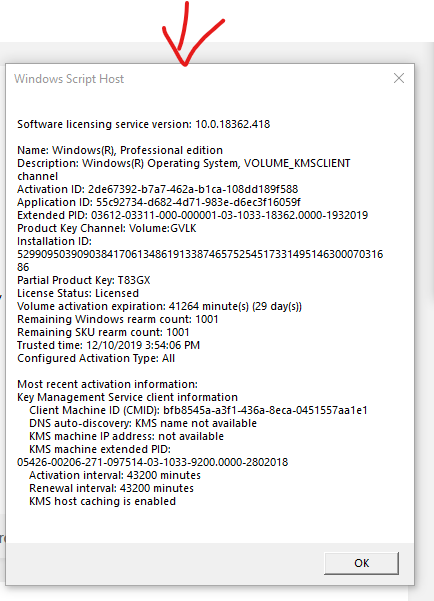Click the text 'Software licensing service version: 10.0.18362.418'
This screenshot has height=601, width=434.
143,124
